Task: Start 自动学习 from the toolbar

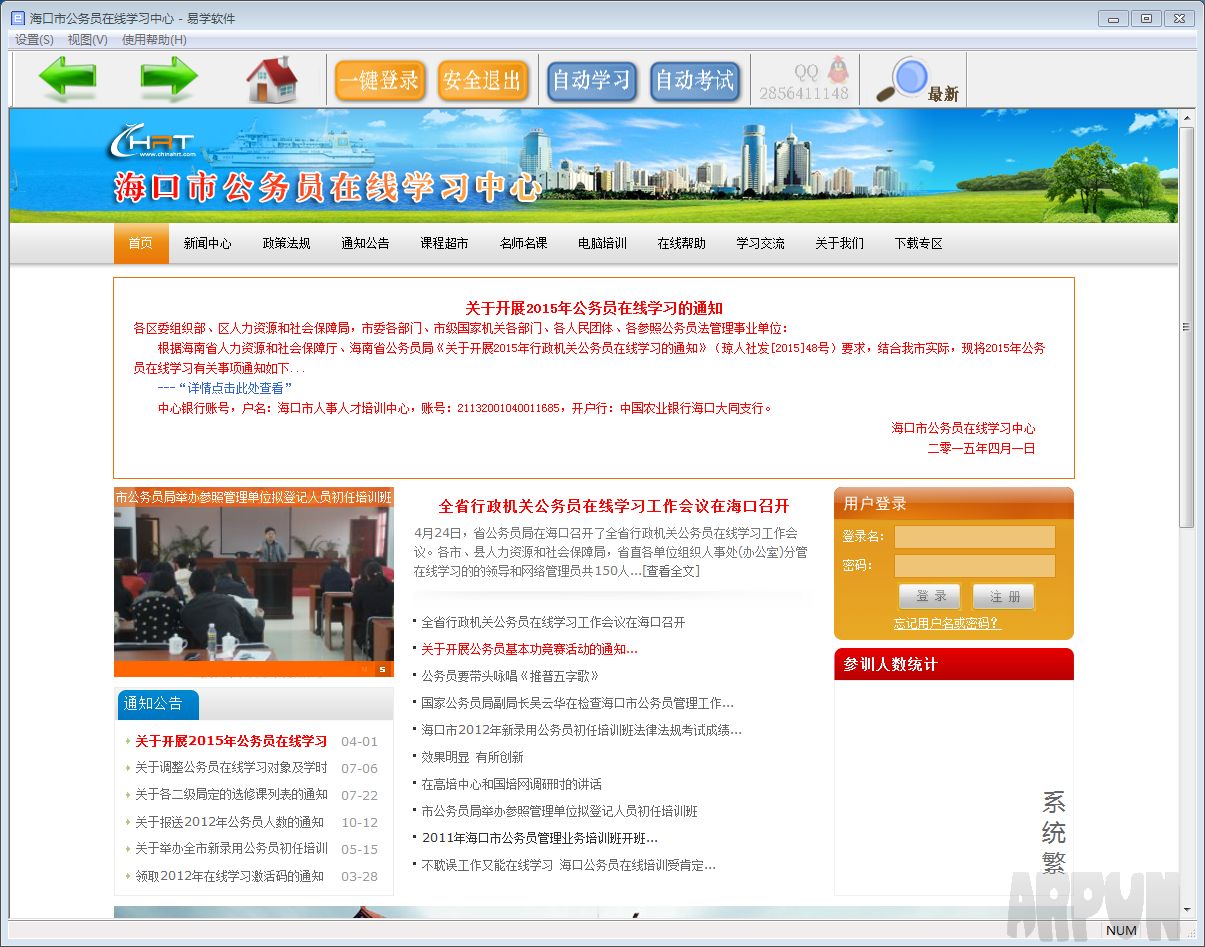Action: pos(592,80)
